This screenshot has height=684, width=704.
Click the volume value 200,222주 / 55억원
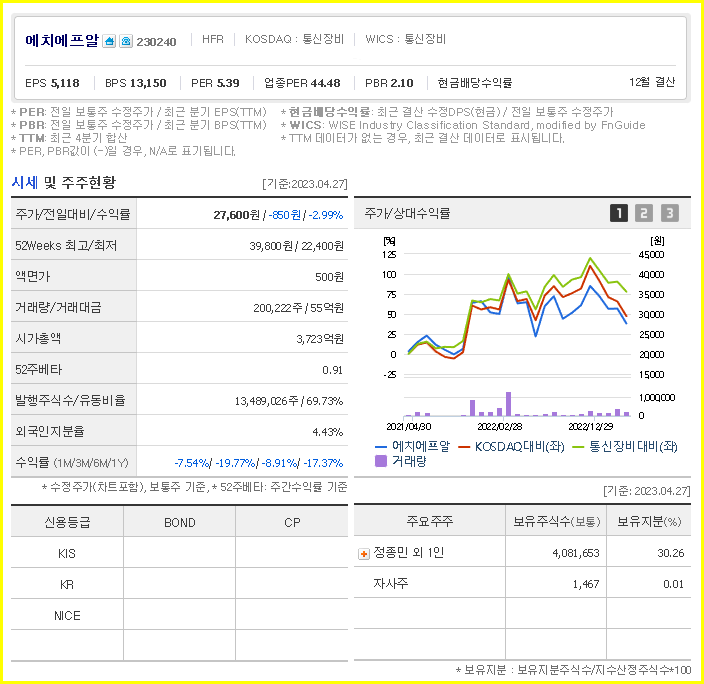pos(299,308)
